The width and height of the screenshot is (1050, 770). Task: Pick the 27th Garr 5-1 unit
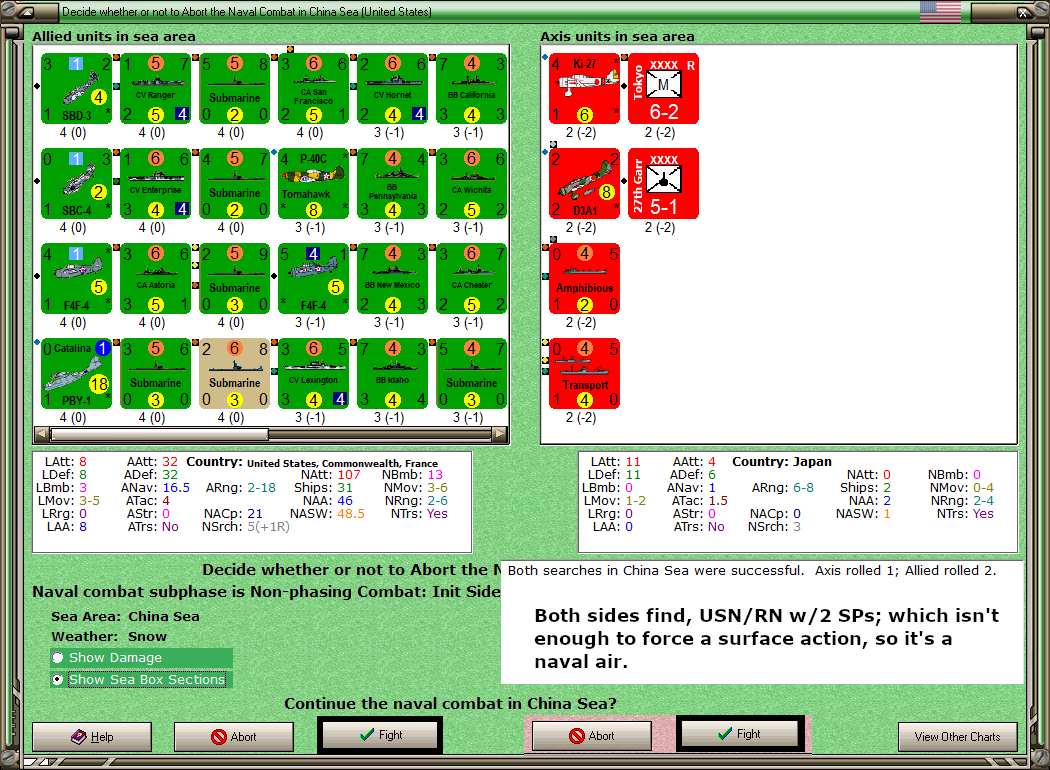click(664, 184)
